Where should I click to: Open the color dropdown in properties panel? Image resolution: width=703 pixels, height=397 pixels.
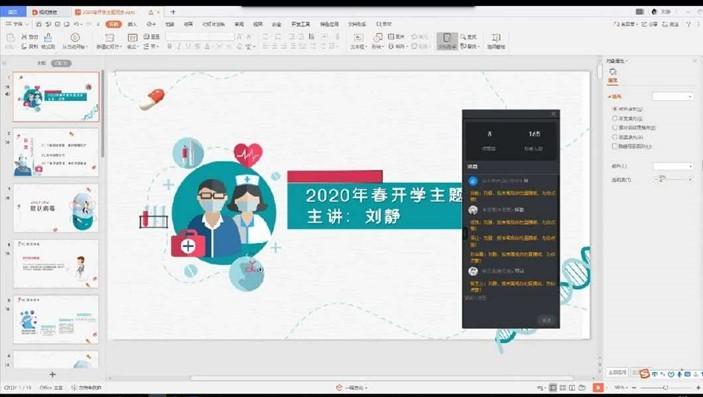pos(673,166)
